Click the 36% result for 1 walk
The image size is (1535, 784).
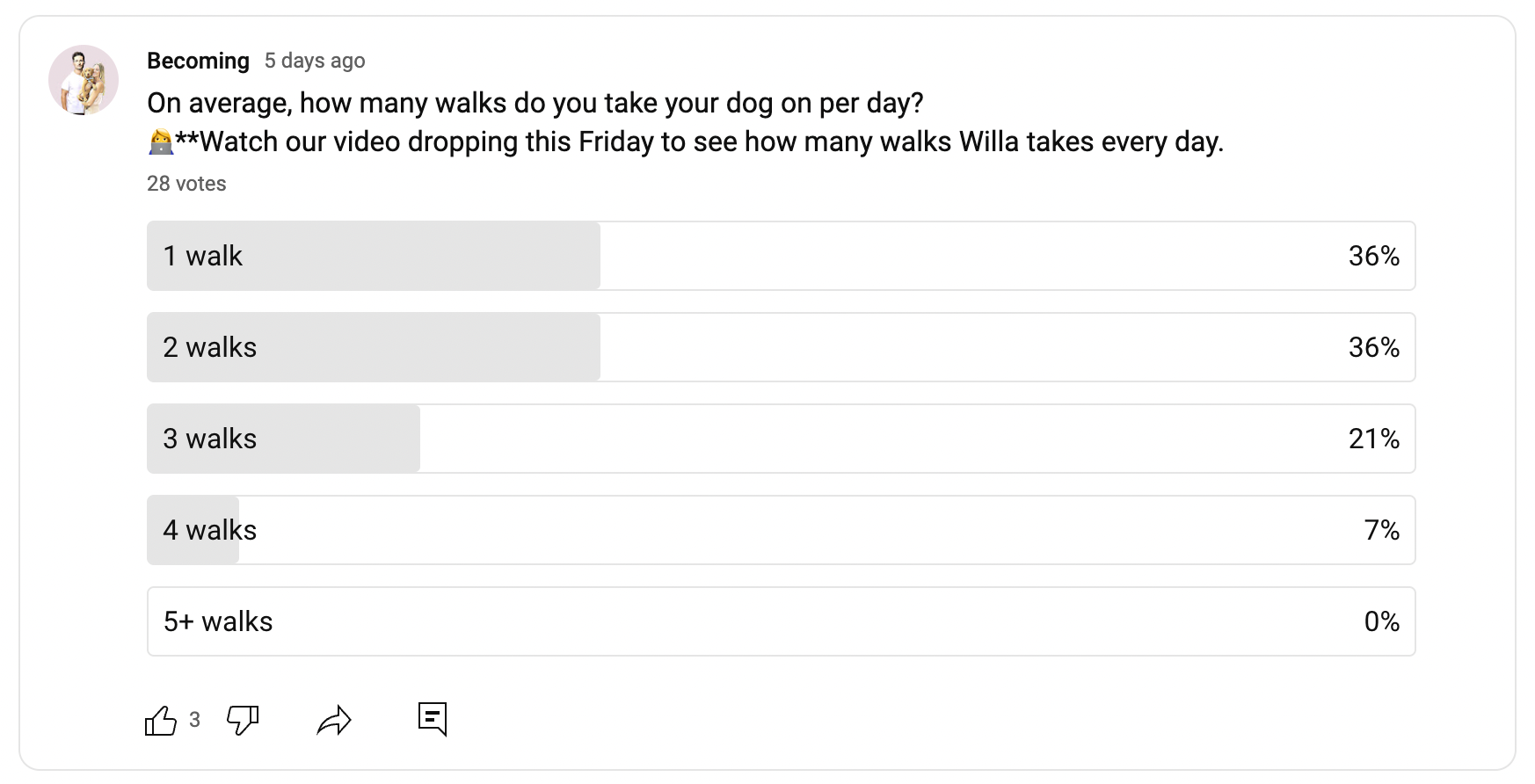click(x=1374, y=256)
